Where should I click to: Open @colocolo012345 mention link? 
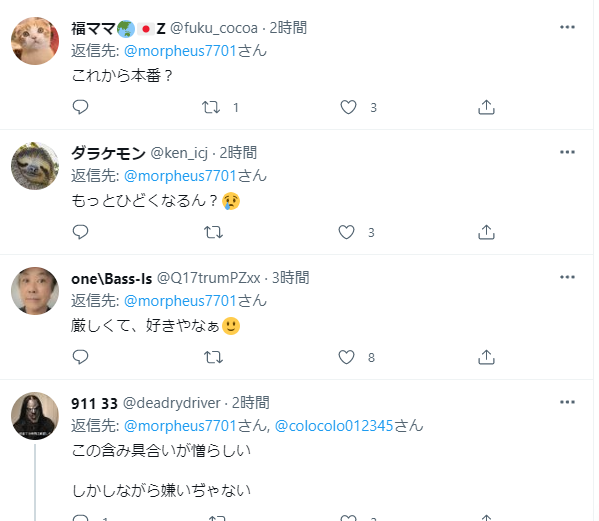[334, 426]
